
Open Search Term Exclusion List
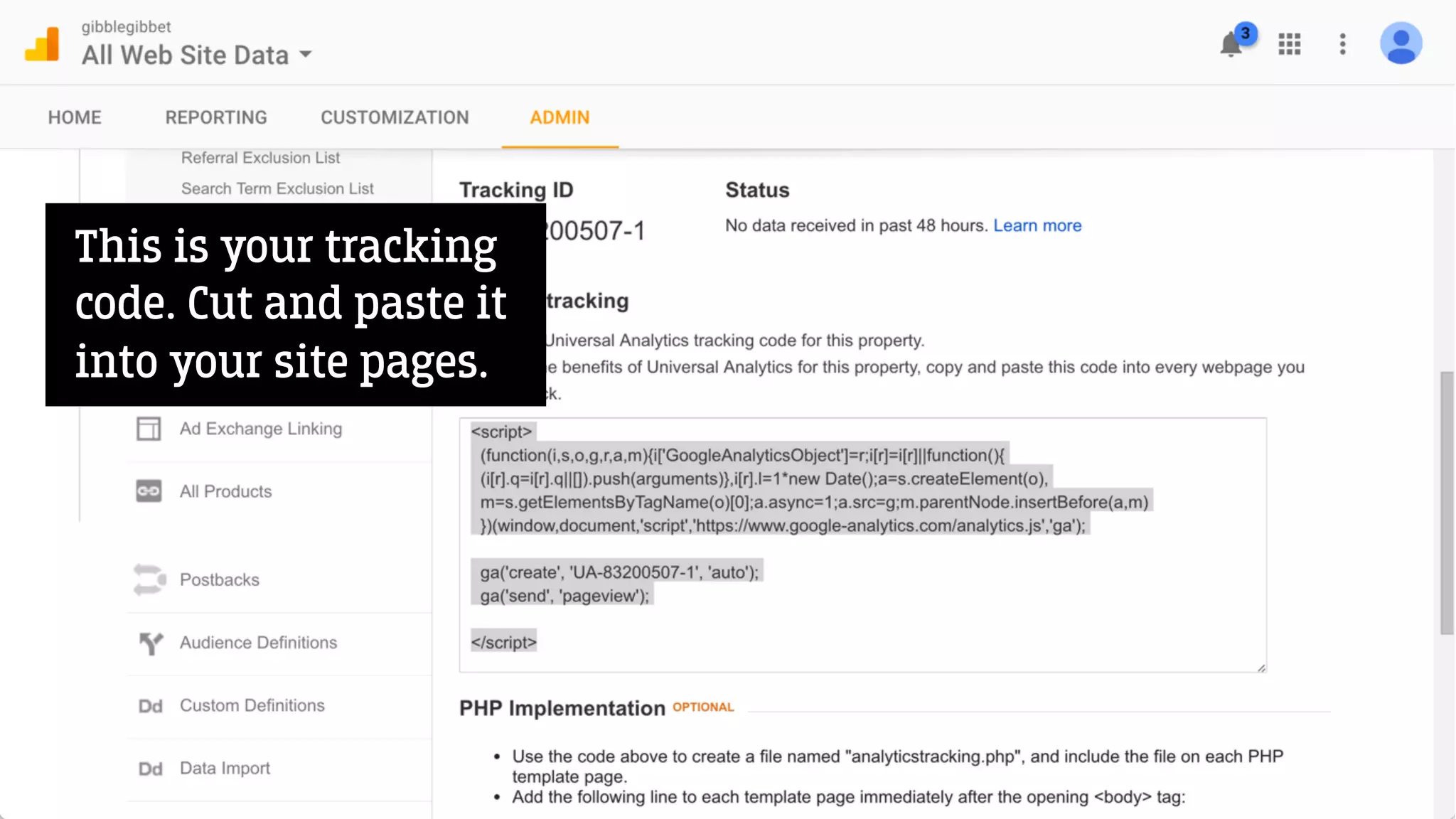(277, 188)
